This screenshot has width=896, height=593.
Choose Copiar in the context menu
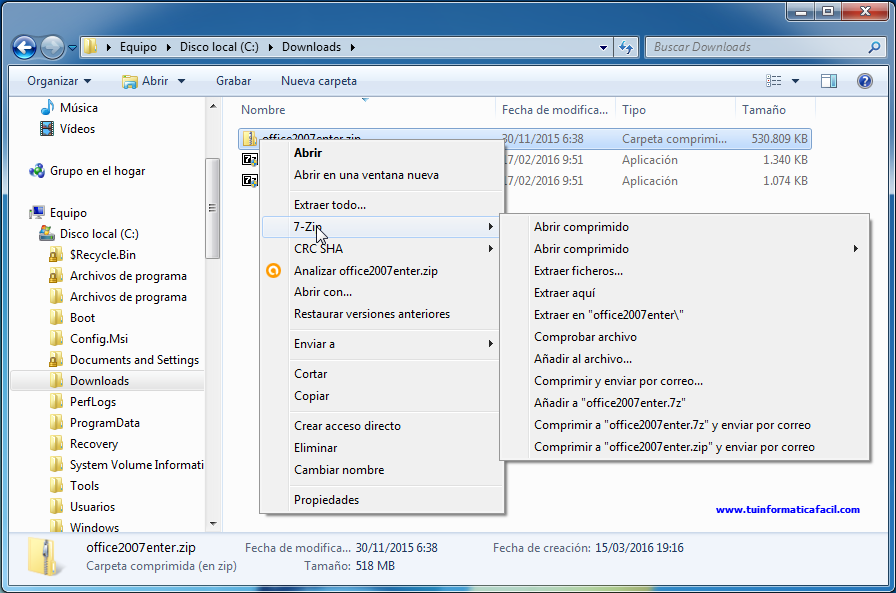382,396
